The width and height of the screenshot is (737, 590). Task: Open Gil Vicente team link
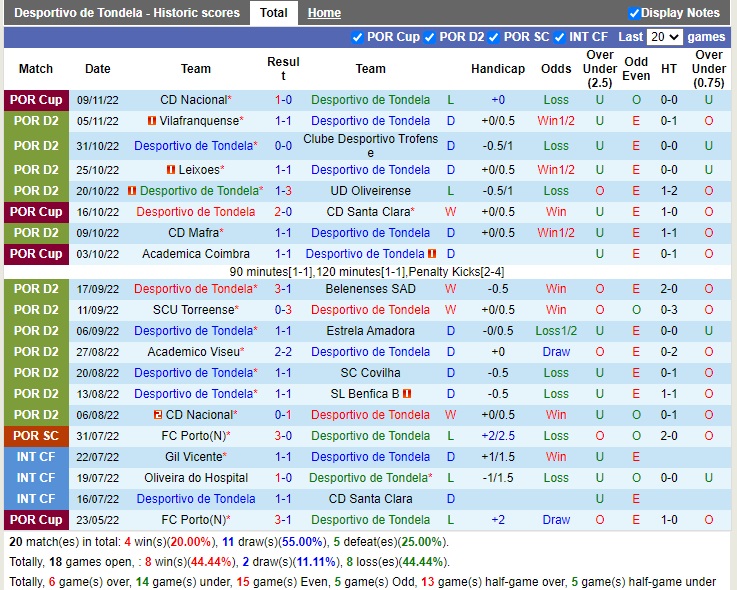[194, 457]
